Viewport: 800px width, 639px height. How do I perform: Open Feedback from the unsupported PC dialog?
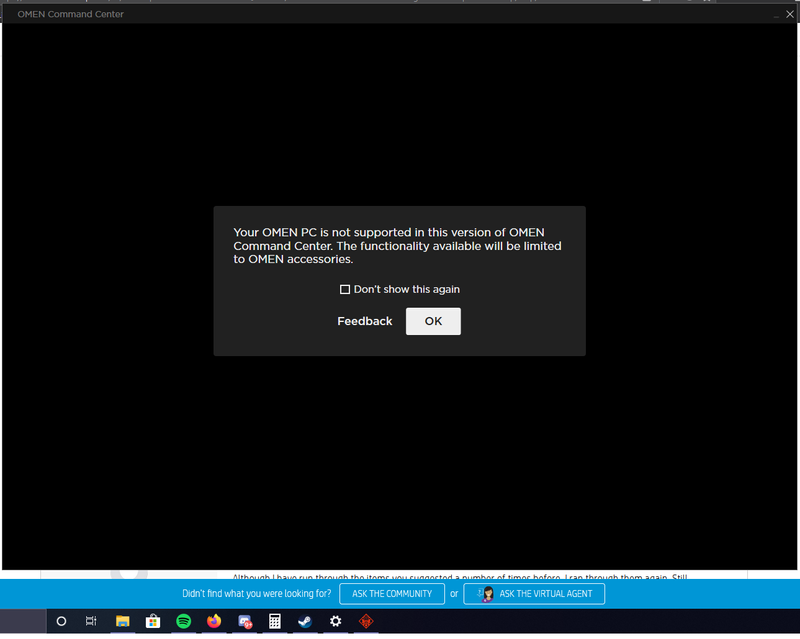click(365, 321)
